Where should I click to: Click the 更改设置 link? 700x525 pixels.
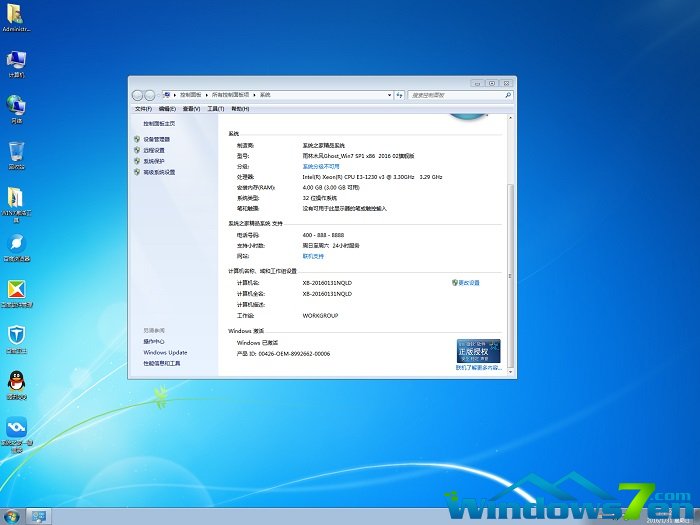click(468, 283)
